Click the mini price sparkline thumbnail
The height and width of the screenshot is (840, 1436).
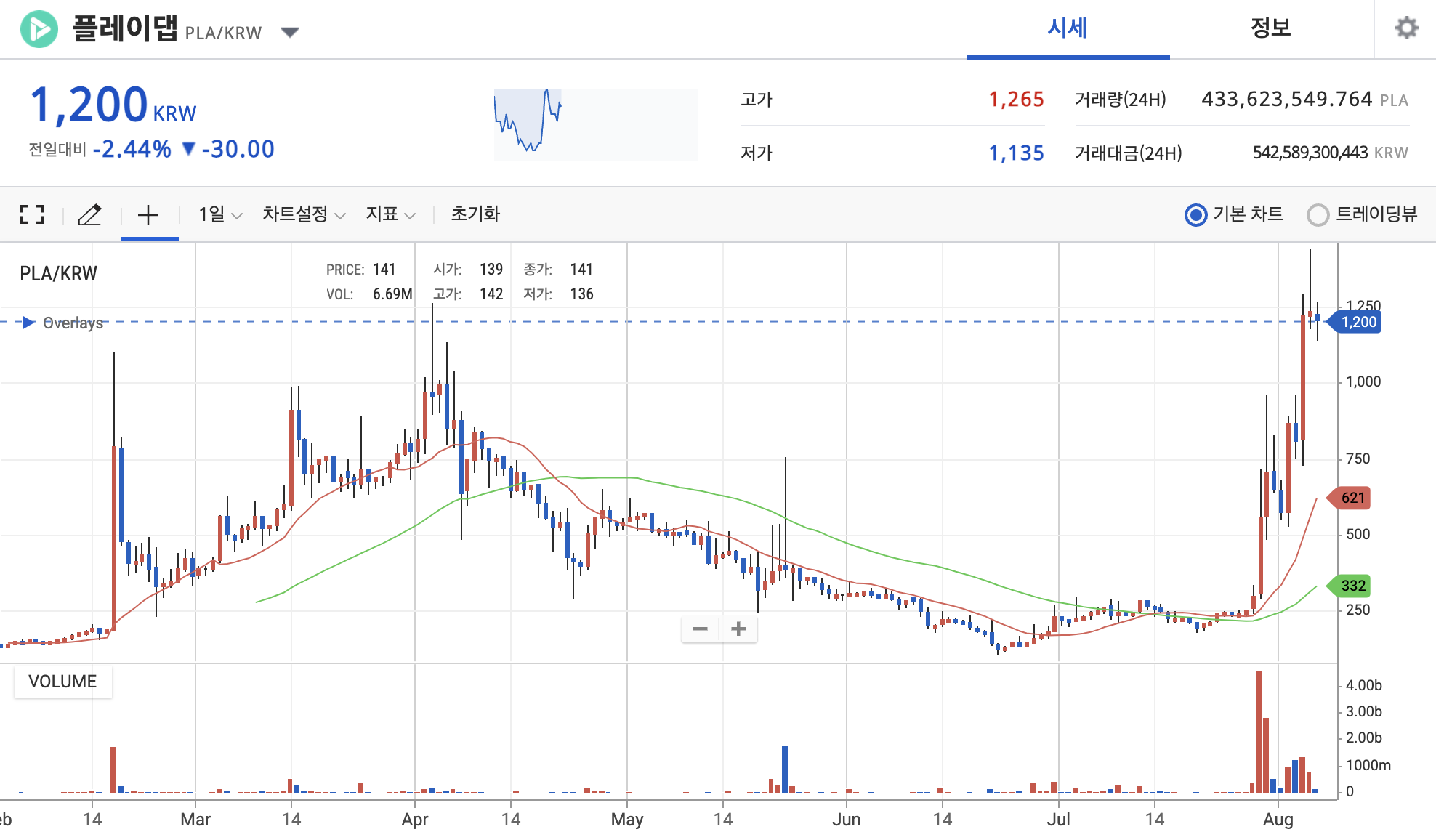tap(595, 124)
